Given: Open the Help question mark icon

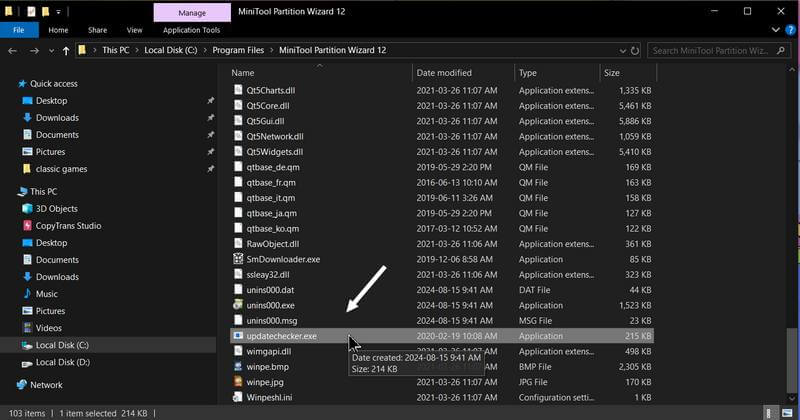Looking at the screenshot, I should [790, 30].
